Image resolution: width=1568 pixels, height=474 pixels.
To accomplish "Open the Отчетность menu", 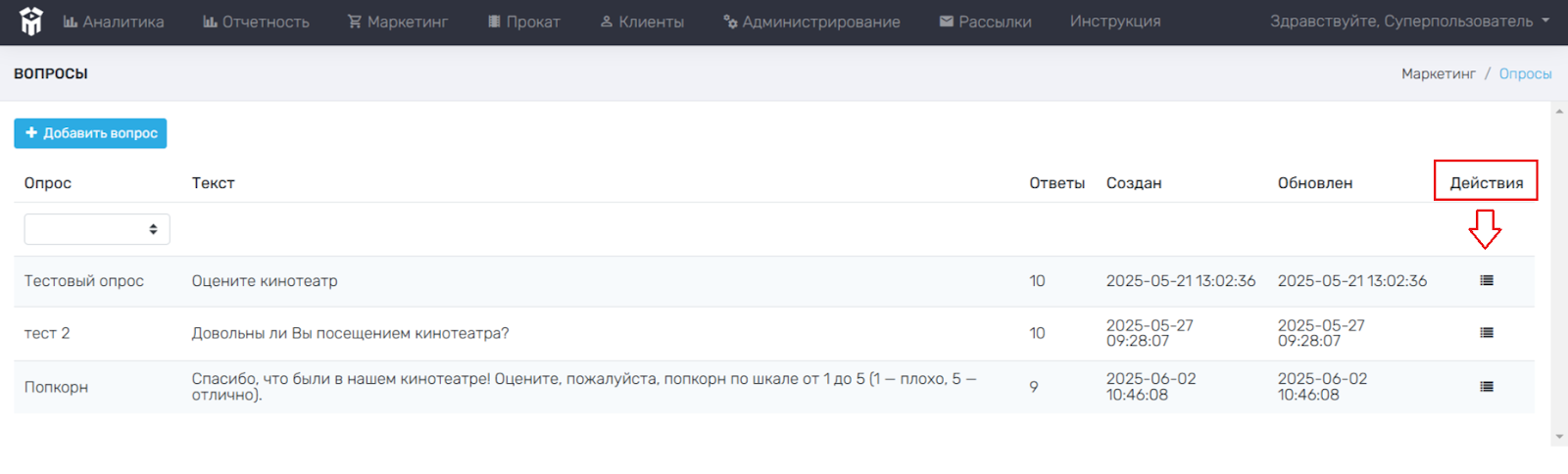I will [256, 22].
